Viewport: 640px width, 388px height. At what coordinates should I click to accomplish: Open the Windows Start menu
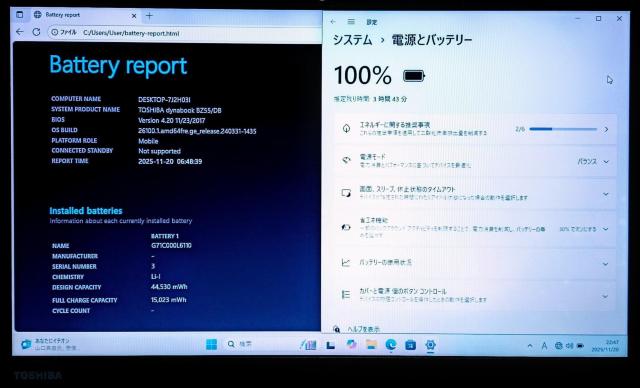click(211, 345)
